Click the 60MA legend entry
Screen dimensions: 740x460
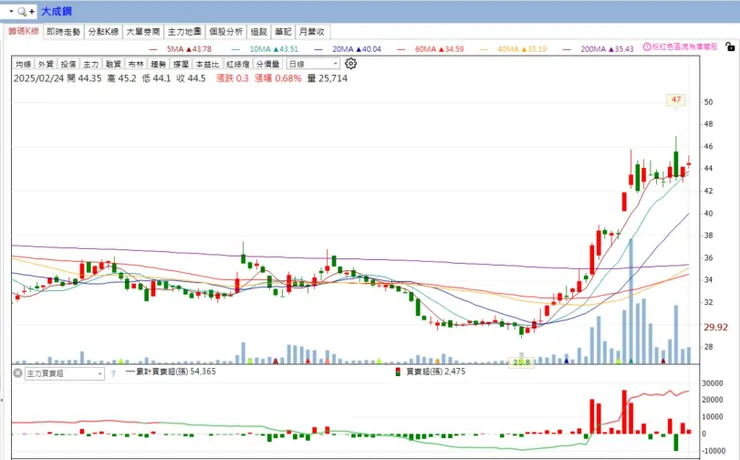[x=430, y=49]
